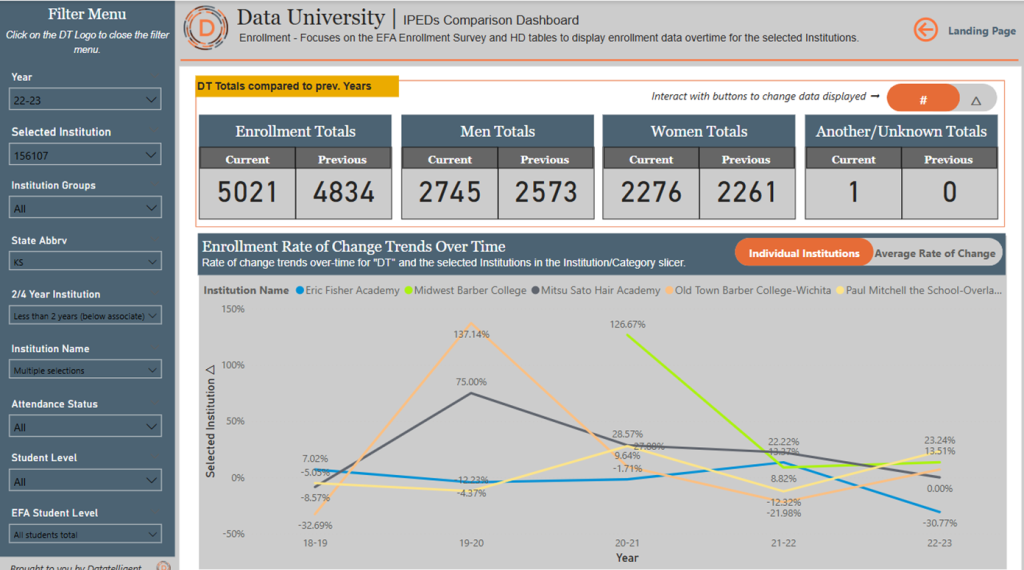Expand the Institution Groups dropdown
The width and height of the screenshot is (1024, 570).
[86, 208]
